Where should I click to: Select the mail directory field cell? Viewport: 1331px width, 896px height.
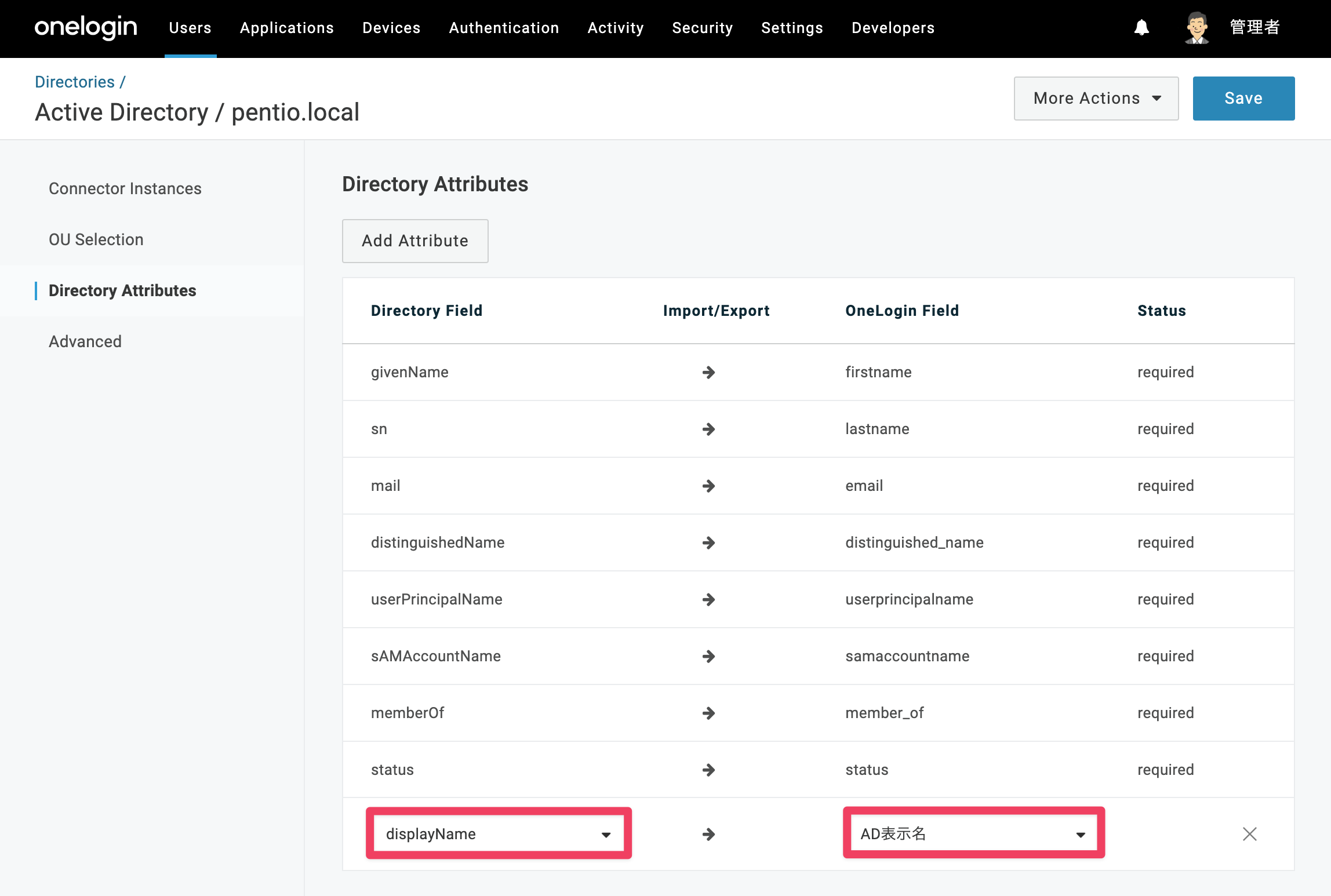(386, 486)
